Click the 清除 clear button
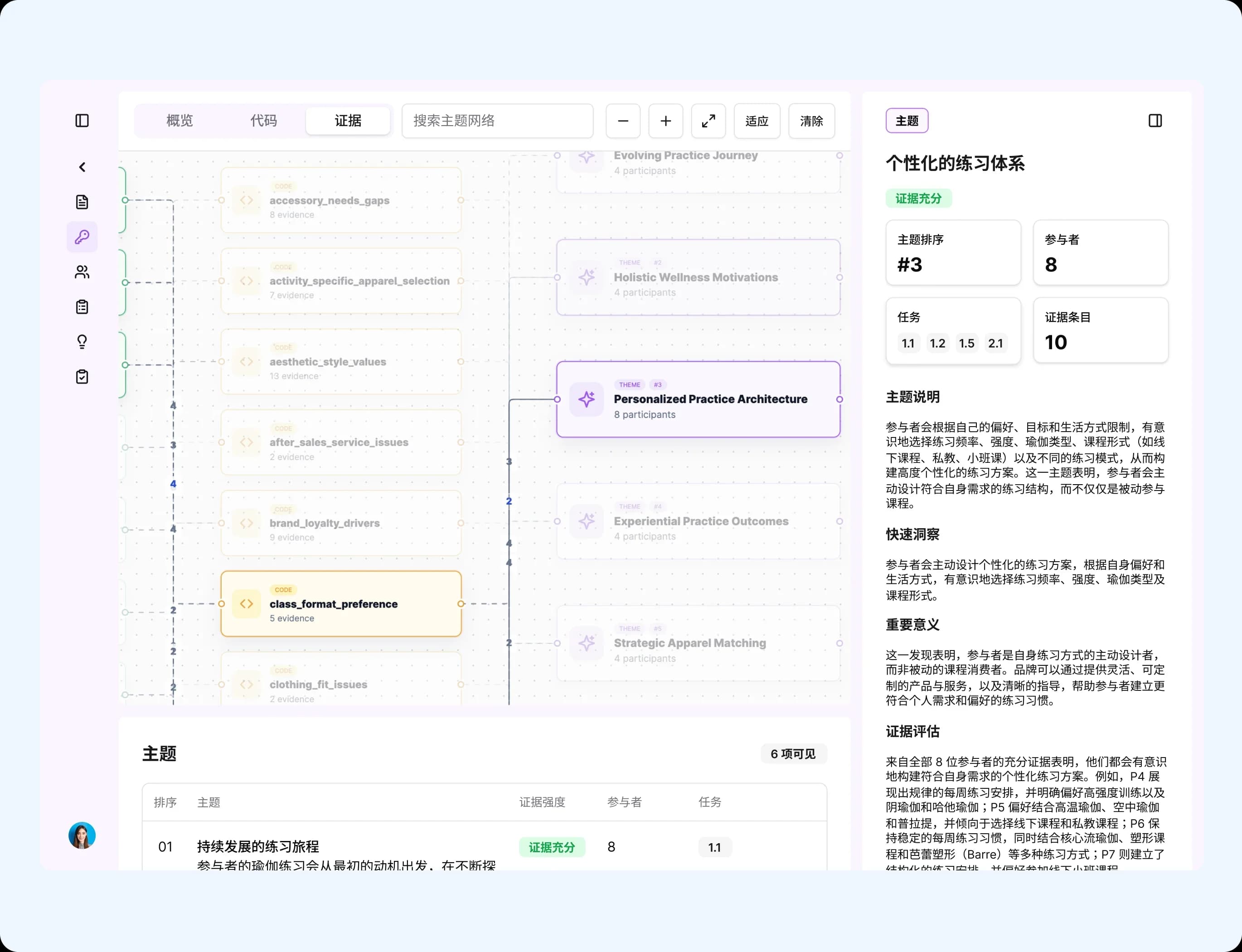Screen dimensions: 1242x952 coord(811,121)
